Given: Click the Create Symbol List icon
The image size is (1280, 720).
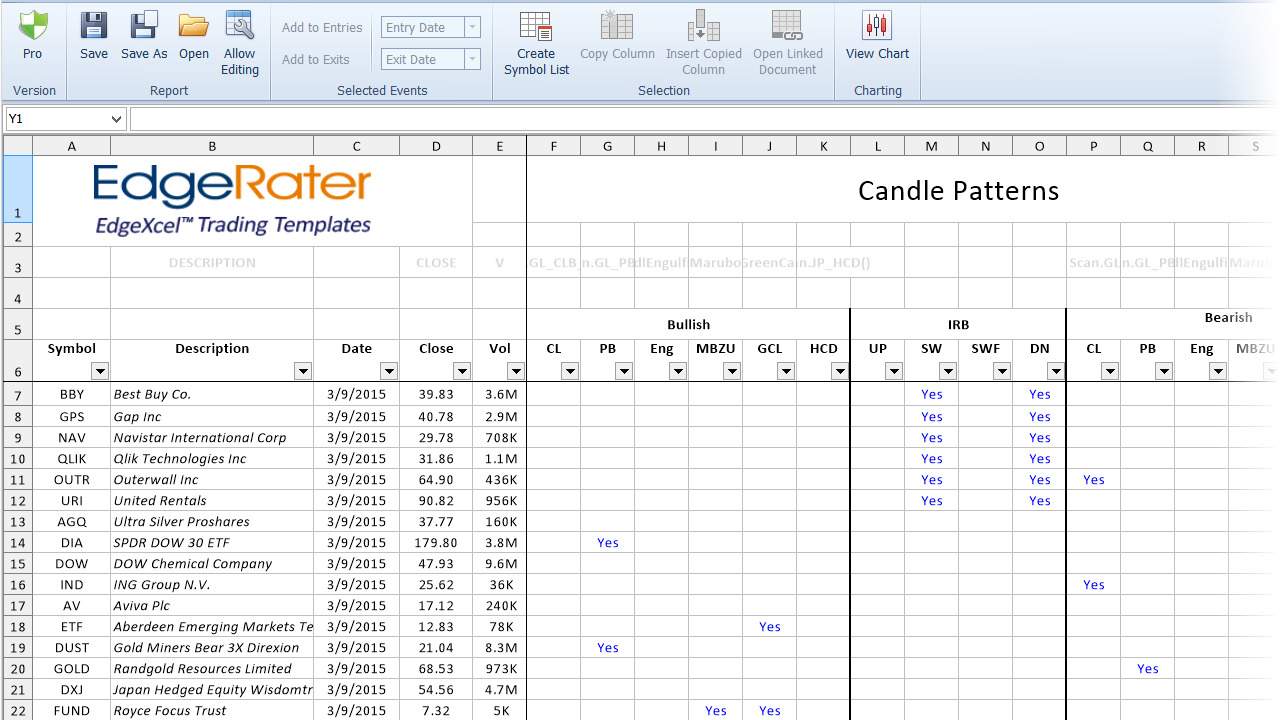Looking at the screenshot, I should point(536,25).
